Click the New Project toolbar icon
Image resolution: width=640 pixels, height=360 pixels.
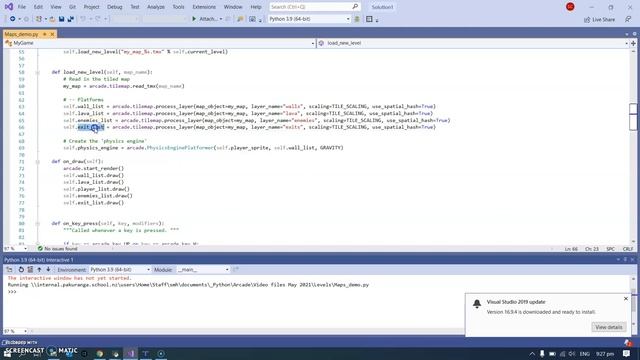pyautogui.click(x=39, y=19)
